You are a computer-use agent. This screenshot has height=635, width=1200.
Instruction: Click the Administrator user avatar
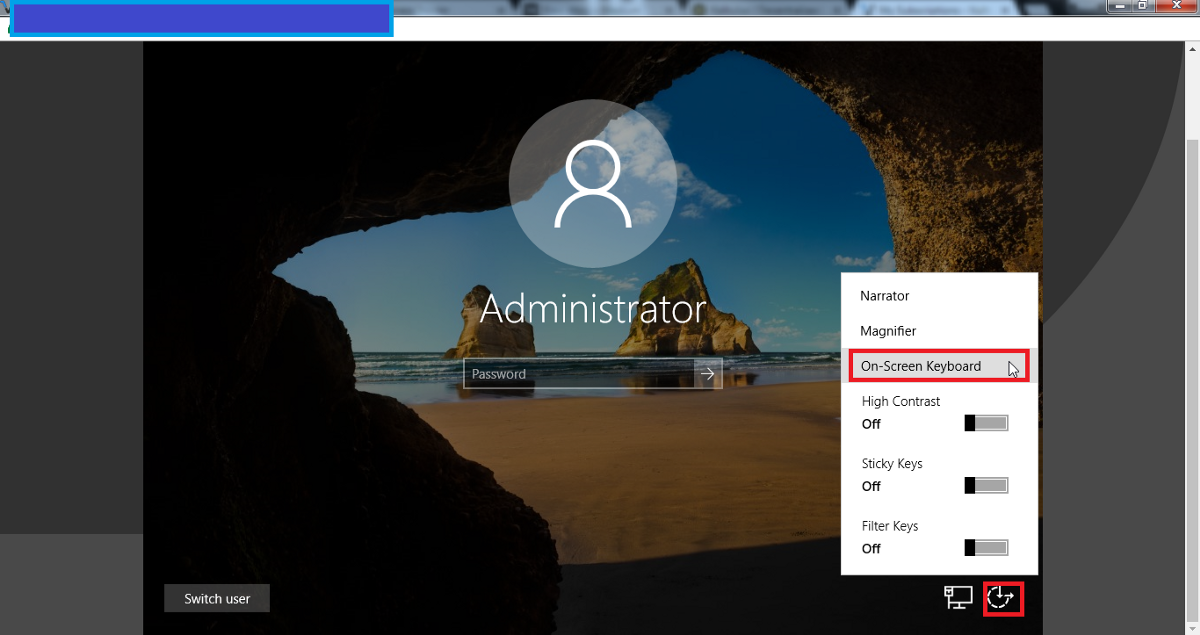coord(593,184)
